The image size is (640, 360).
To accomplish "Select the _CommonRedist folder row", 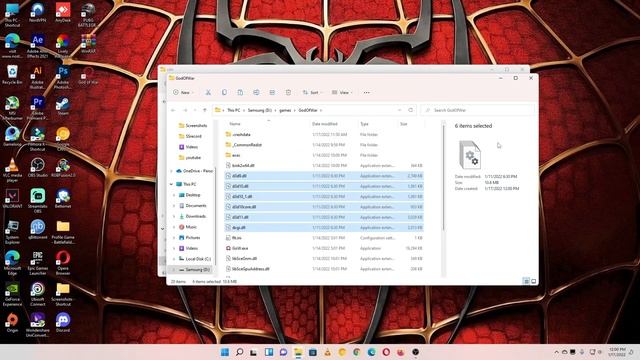I will coord(324,145).
